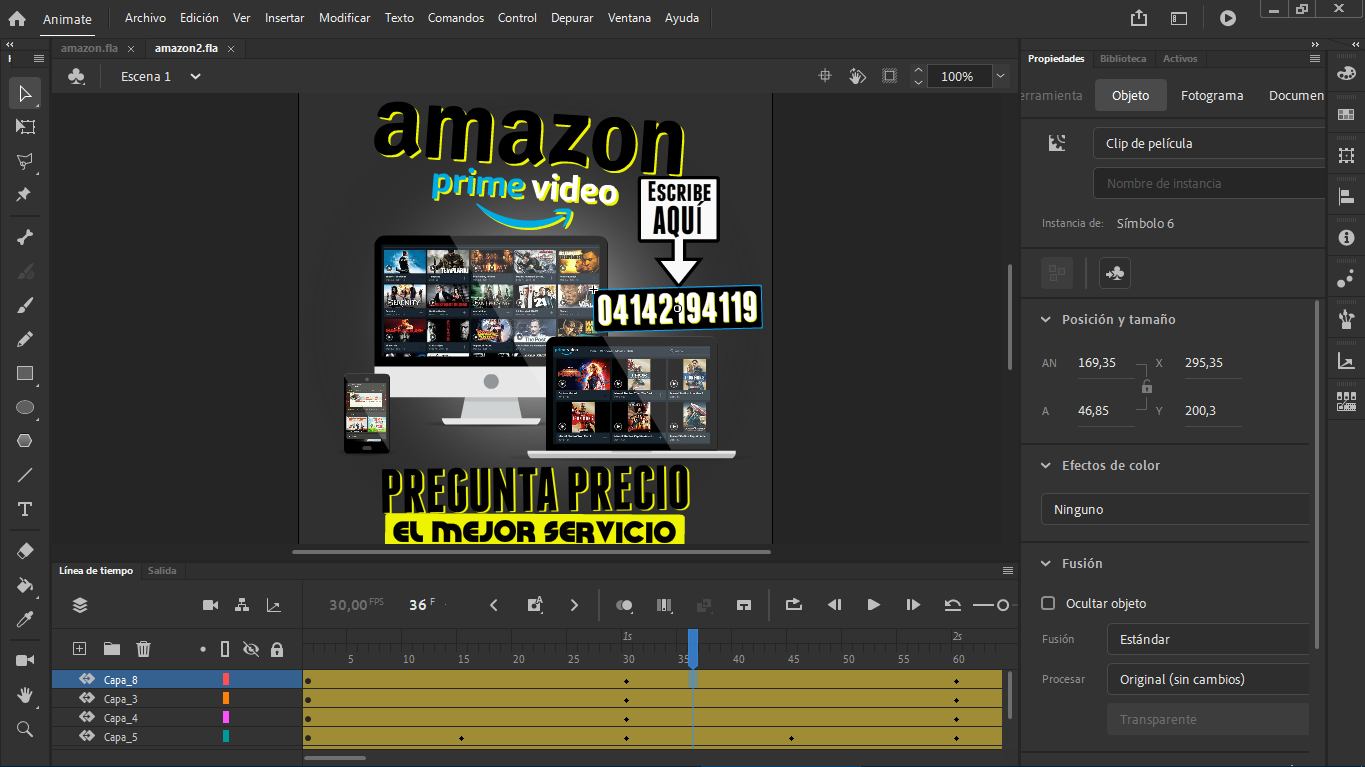Select the Classic Brush tool
1365x767 pixels.
tap(25, 305)
